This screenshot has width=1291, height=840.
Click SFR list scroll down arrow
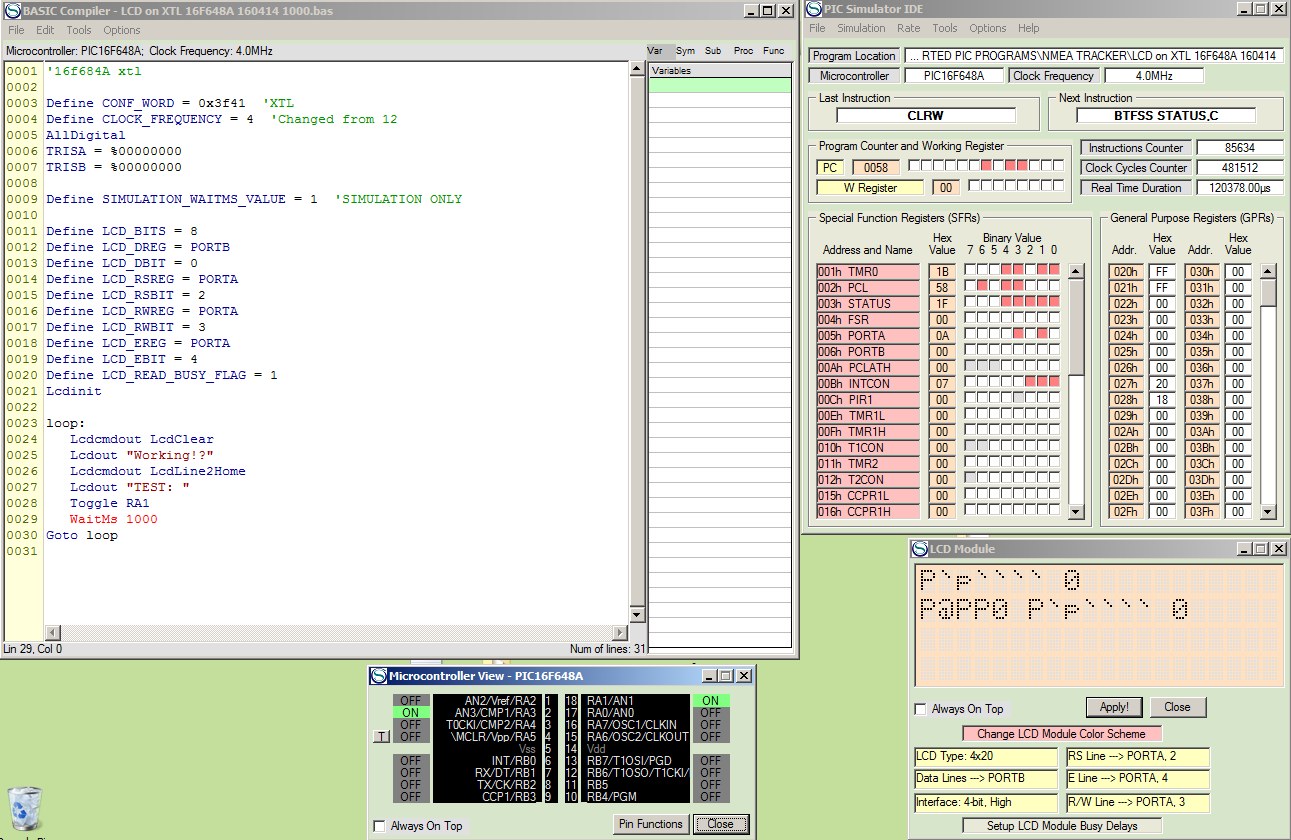pyautogui.click(x=1076, y=512)
